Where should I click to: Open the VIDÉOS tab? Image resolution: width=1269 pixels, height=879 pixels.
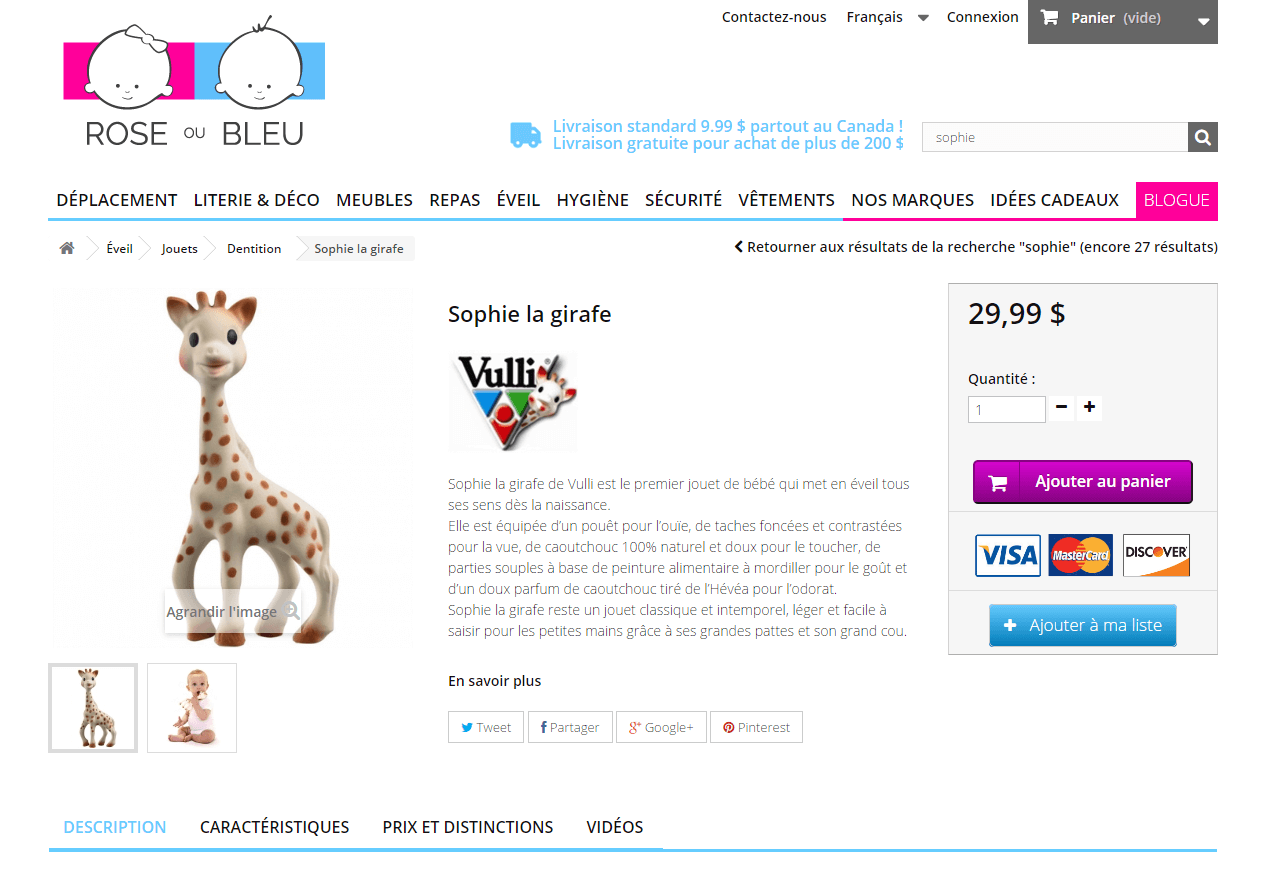tap(615, 827)
